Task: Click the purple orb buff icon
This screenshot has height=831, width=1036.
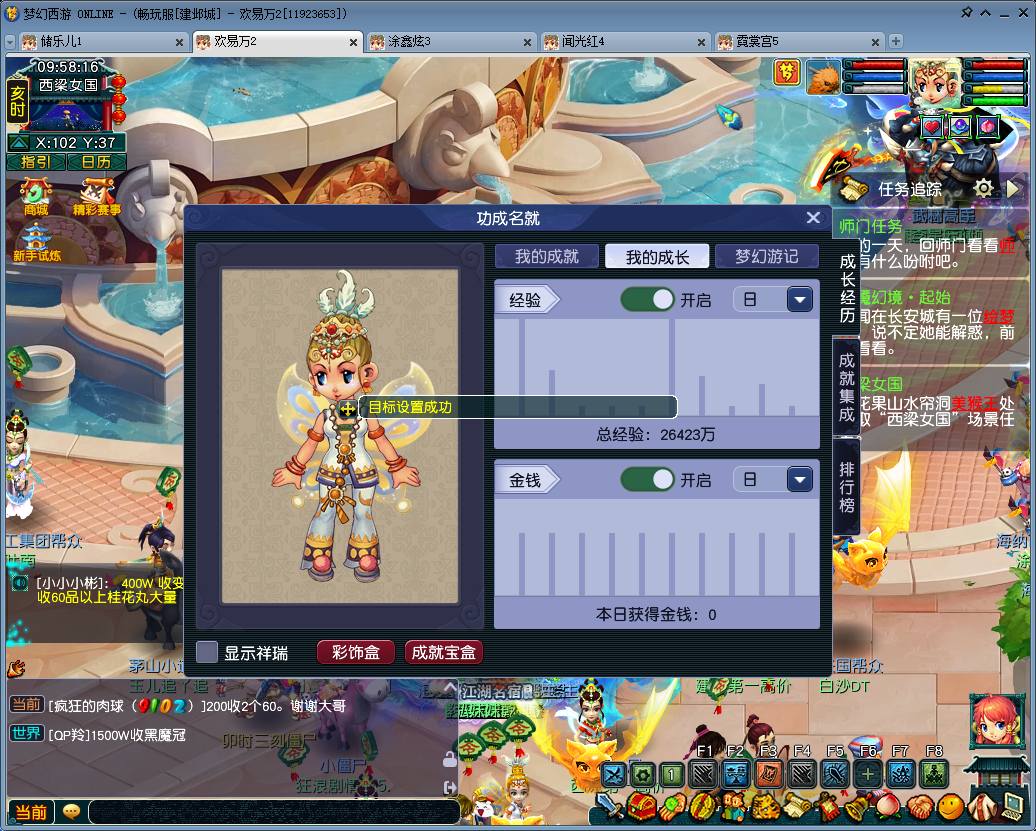Action: tap(959, 126)
